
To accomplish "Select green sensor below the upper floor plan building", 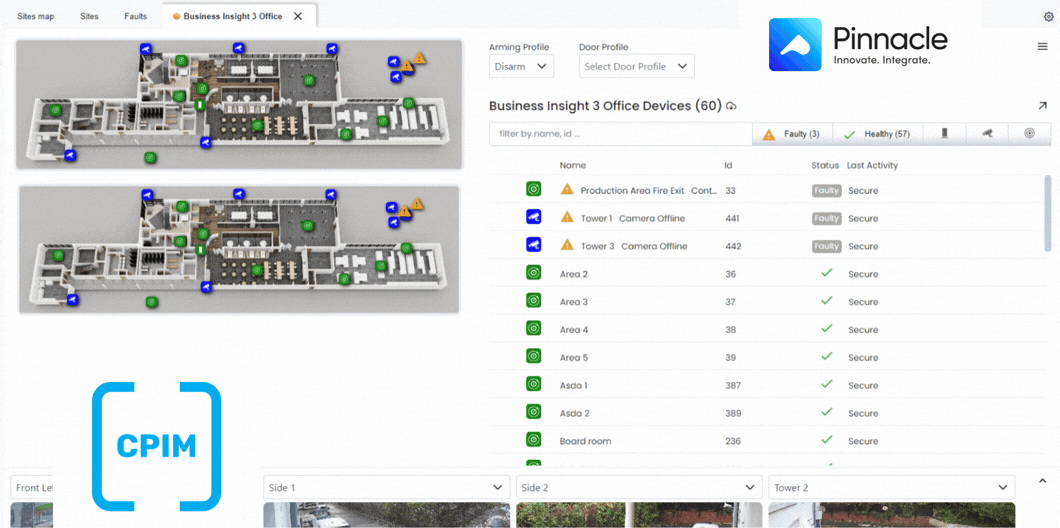I will [150, 158].
